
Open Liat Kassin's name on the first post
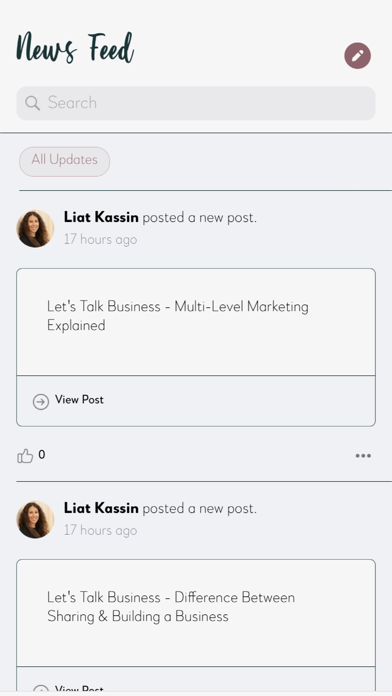pos(101,218)
